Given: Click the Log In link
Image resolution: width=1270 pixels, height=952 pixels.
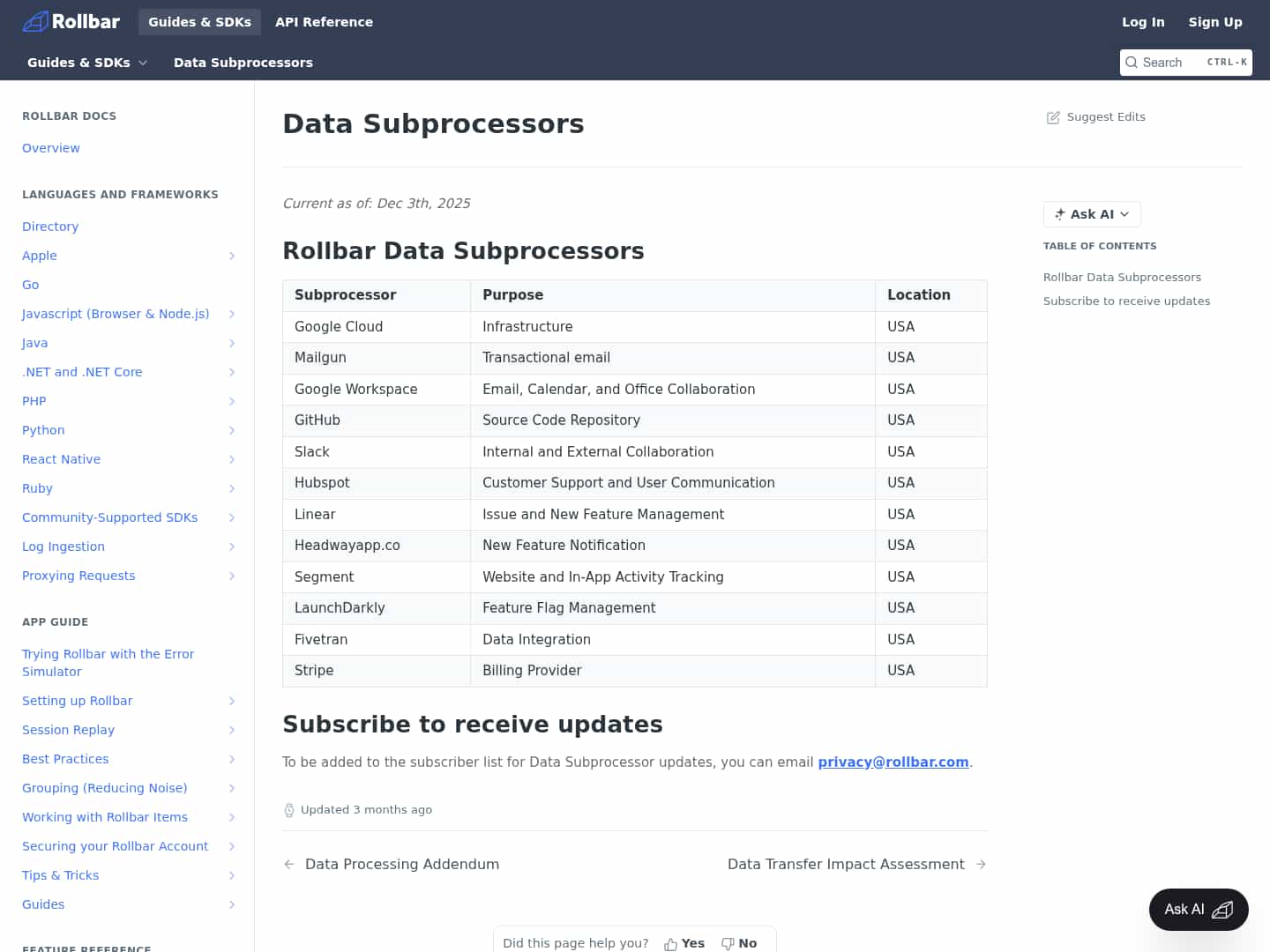Looking at the screenshot, I should tap(1143, 22).
